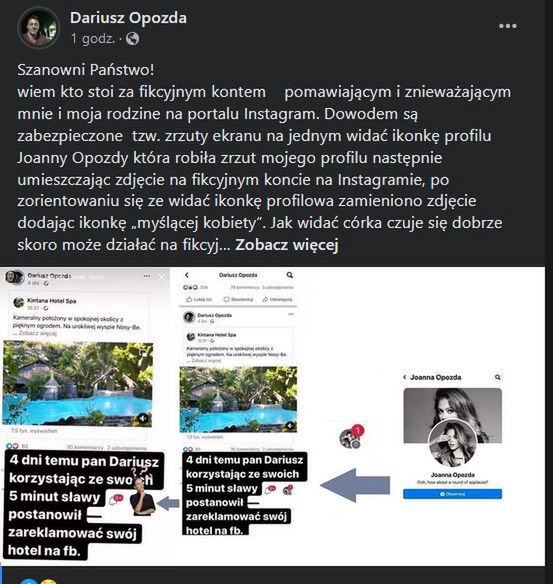Open Dariusz Opozda's profile picture
This screenshot has height=584, width=553.
coord(38,28)
